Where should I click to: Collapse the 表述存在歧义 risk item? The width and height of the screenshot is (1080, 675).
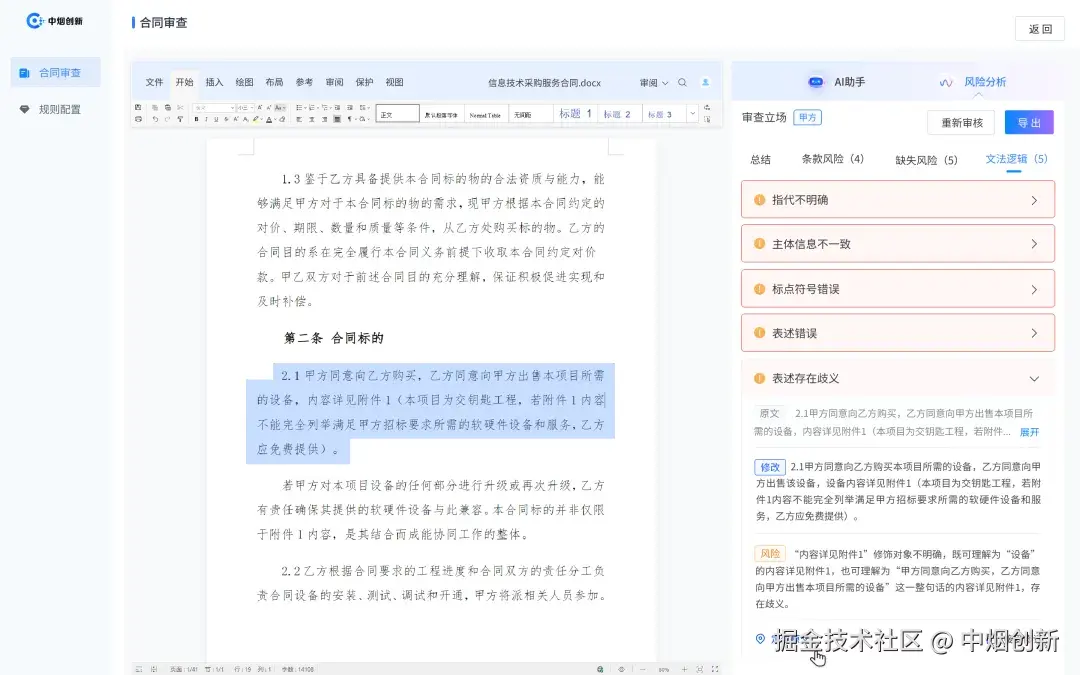tap(896, 378)
